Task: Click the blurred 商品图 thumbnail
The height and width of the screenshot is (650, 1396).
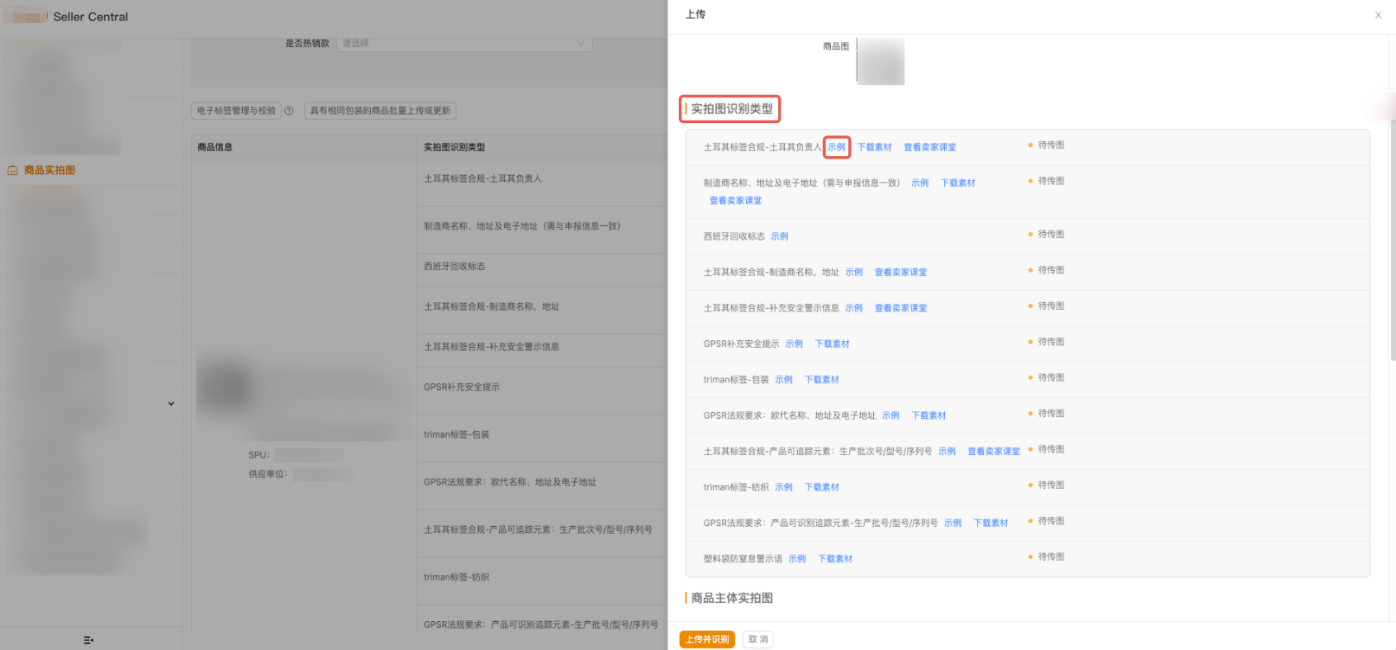Action: click(x=880, y=61)
